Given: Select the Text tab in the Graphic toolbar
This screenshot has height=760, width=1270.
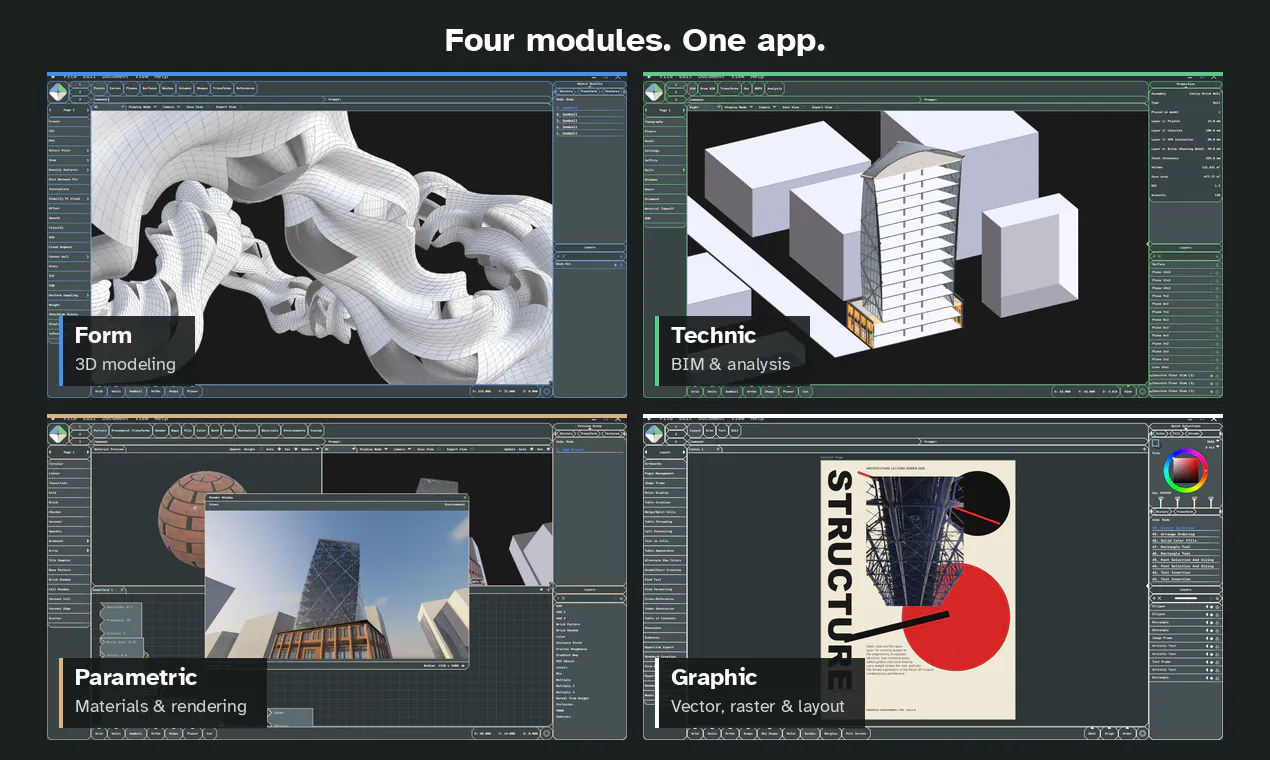Looking at the screenshot, I should point(722,431).
